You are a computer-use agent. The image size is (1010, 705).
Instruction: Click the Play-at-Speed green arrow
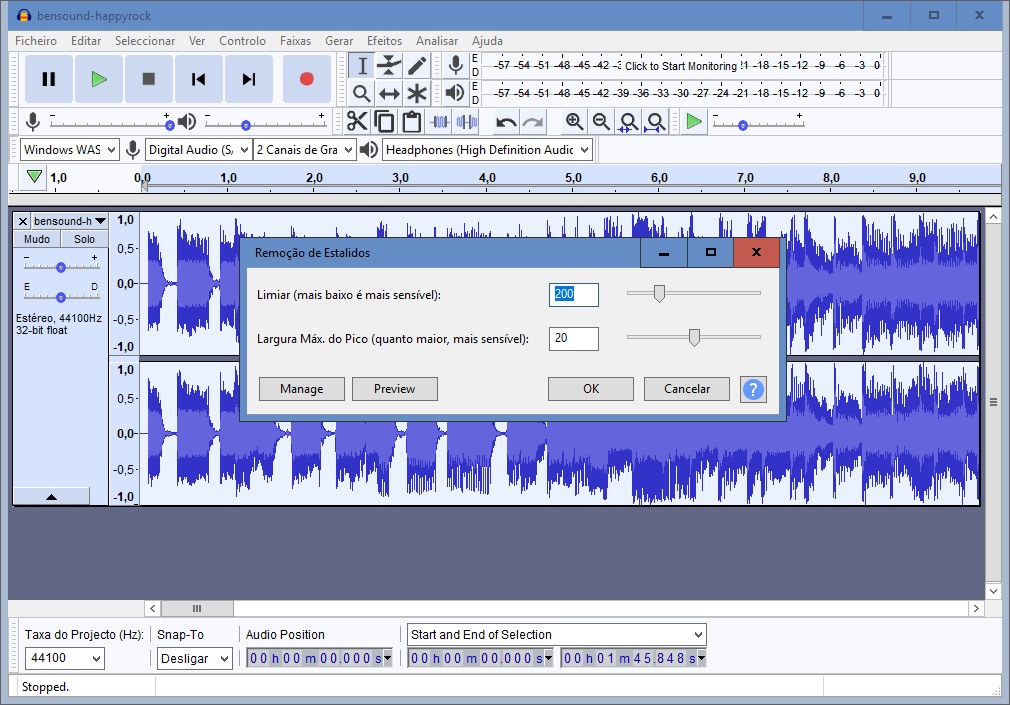[x=694, y=121]
